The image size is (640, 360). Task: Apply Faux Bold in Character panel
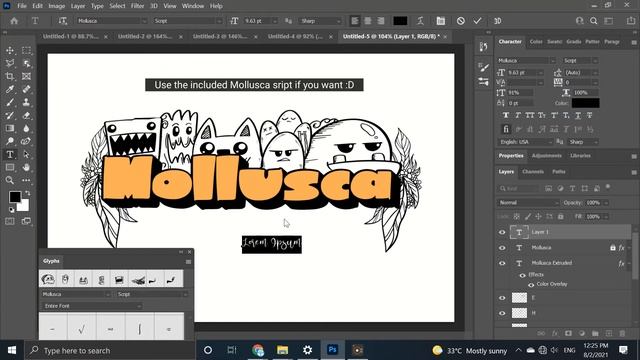click(x=506, y=116)
